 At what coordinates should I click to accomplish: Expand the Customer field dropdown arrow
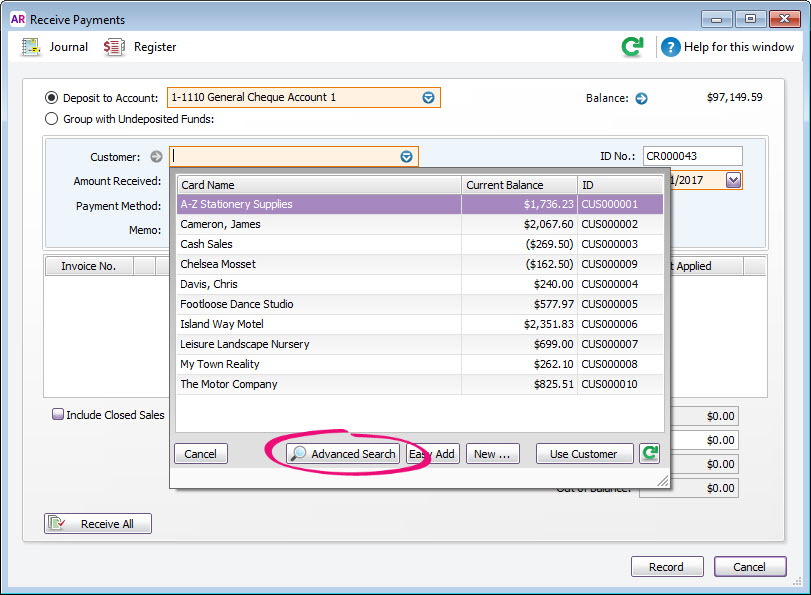pyautogui.click(x=407, y=157)
